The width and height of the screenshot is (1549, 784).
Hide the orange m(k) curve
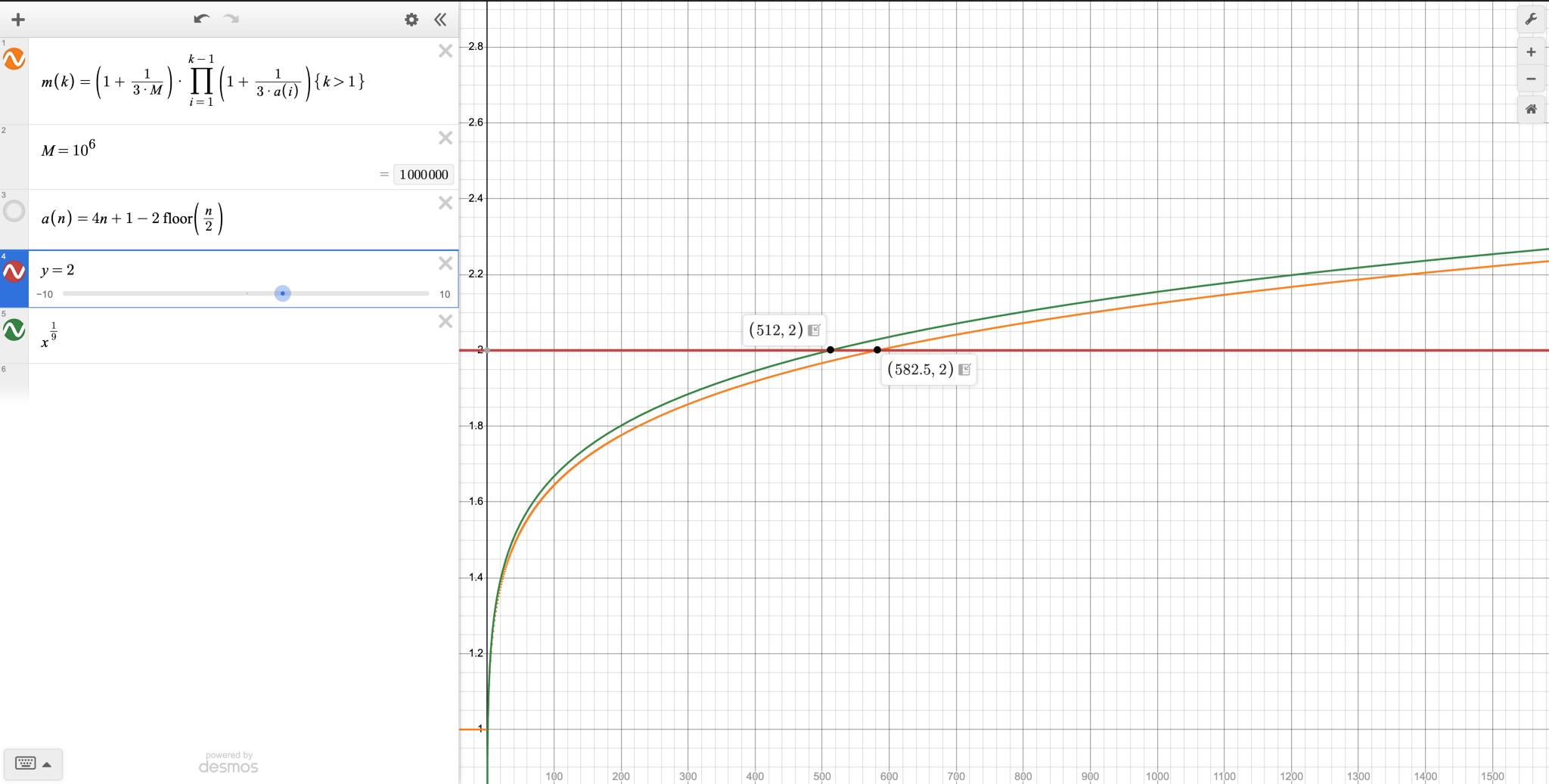[14, 59]
